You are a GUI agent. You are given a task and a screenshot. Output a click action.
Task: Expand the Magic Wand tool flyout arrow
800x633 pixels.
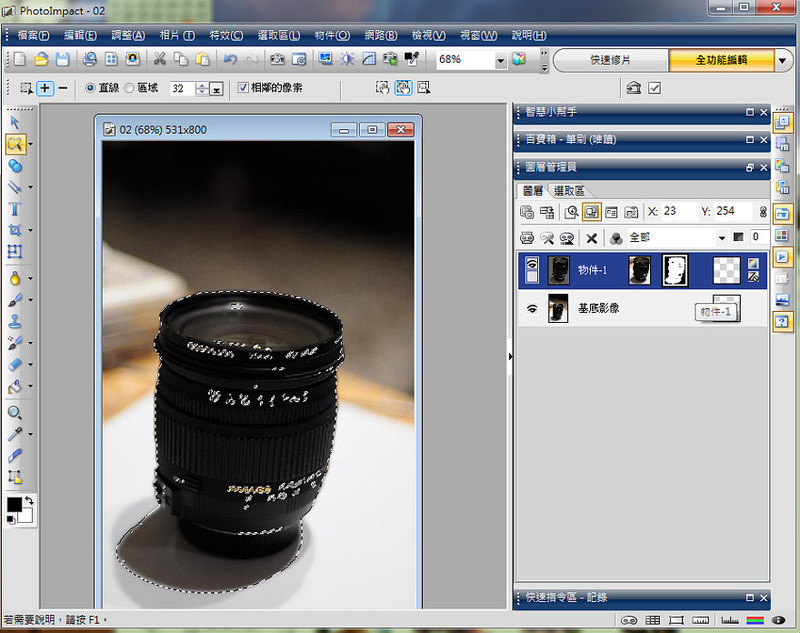click(31, 145)
